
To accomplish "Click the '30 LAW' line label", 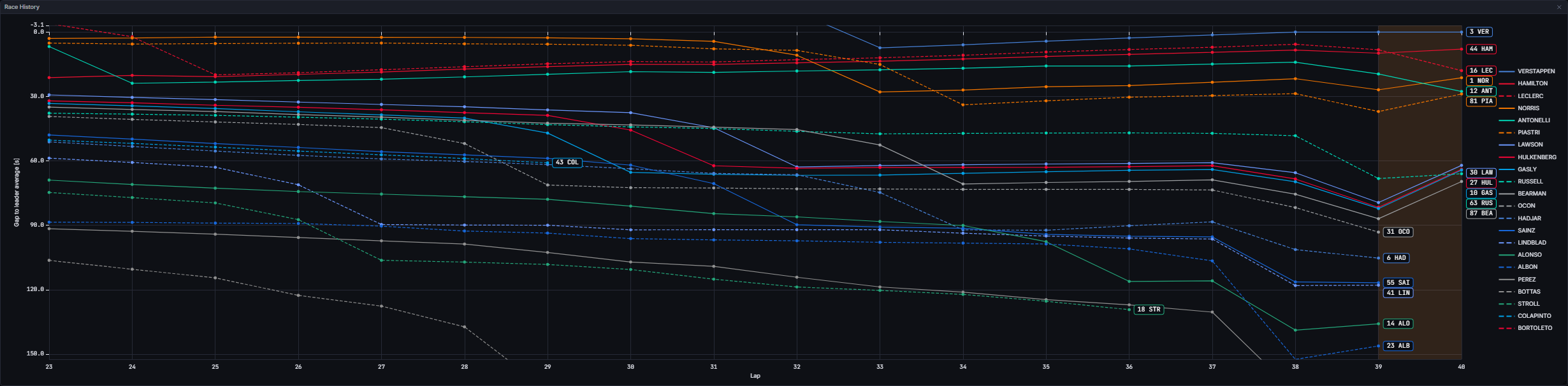I will 1481,173.
